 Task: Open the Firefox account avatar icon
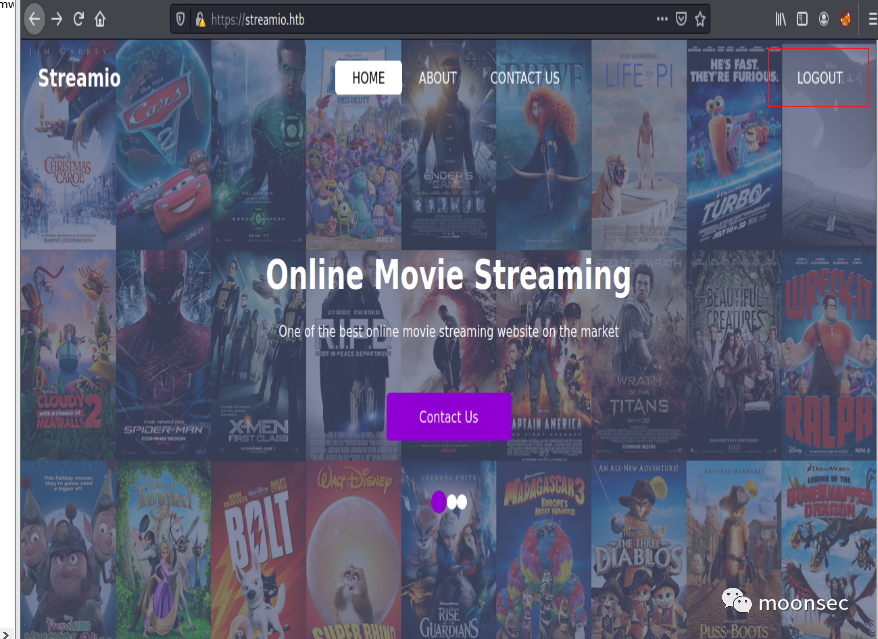824,20
